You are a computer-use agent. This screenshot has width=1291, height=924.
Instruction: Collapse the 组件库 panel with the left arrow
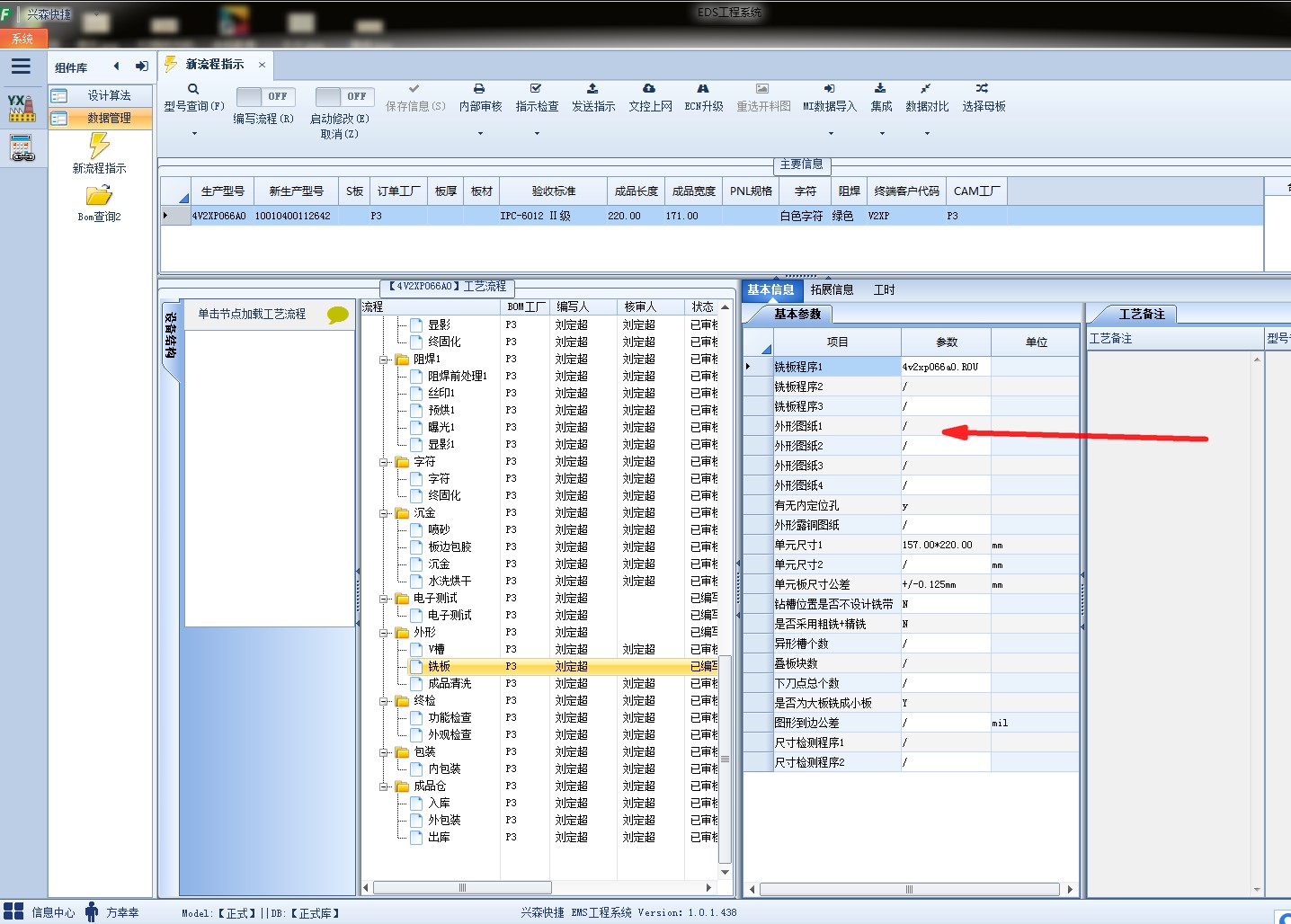[x=116, y=66]
